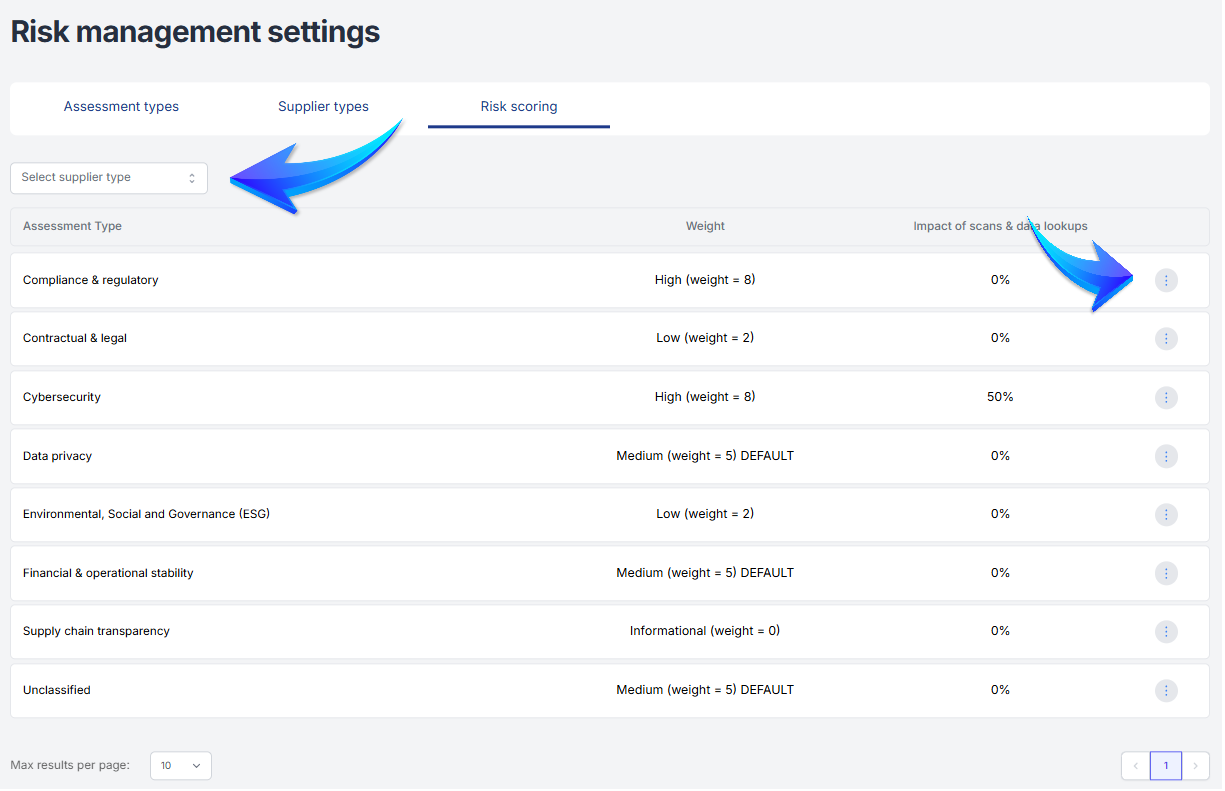This screenshot has height=791, width=1225.
Task: Open three-dot menu for Financial & operational stability
Action: [x=1166, y=573]
